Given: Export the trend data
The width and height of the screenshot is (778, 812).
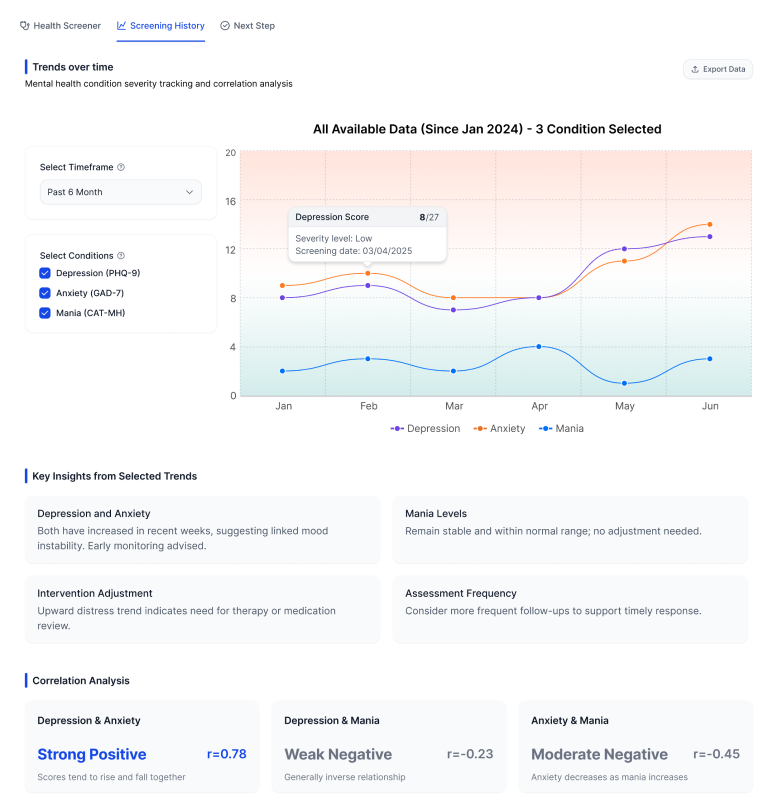Looking at the screenshot, I should 717,69.
